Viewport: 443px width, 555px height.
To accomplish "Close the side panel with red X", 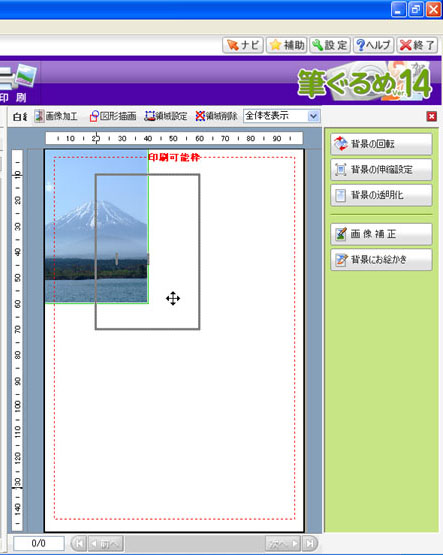I will [431, 116].
